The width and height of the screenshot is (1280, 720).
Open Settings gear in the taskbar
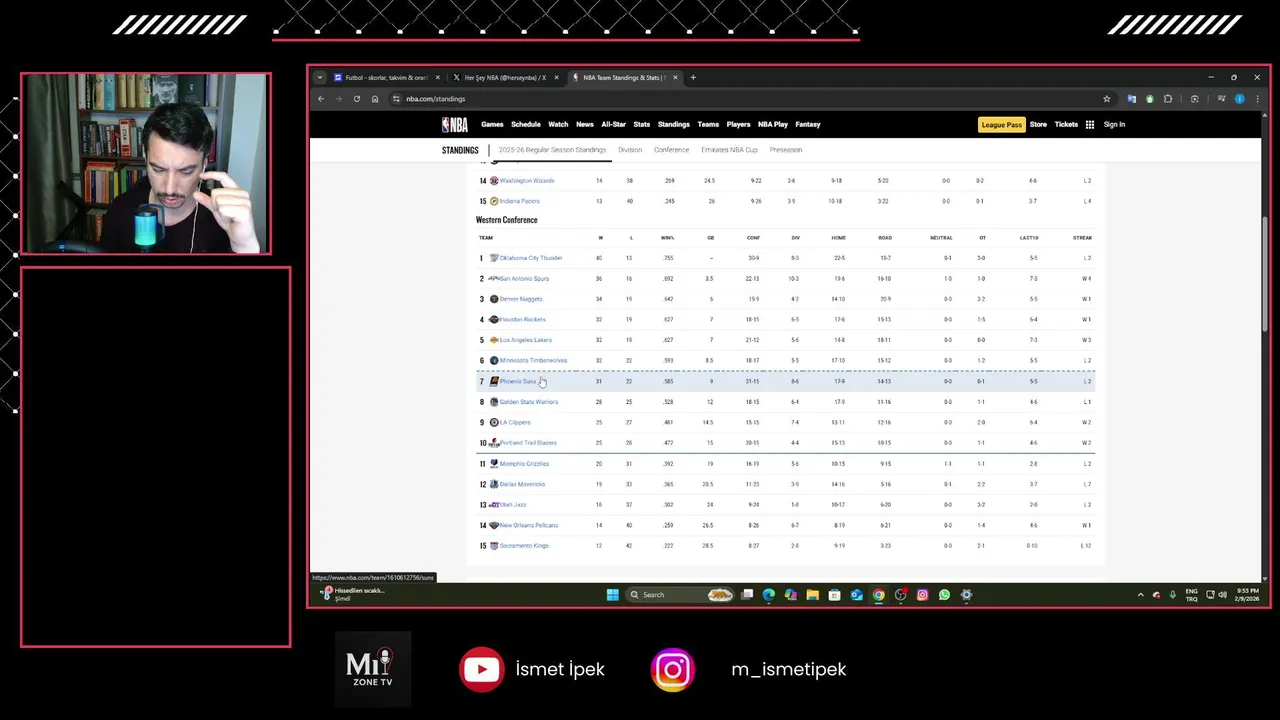click(x=966, y=595)
